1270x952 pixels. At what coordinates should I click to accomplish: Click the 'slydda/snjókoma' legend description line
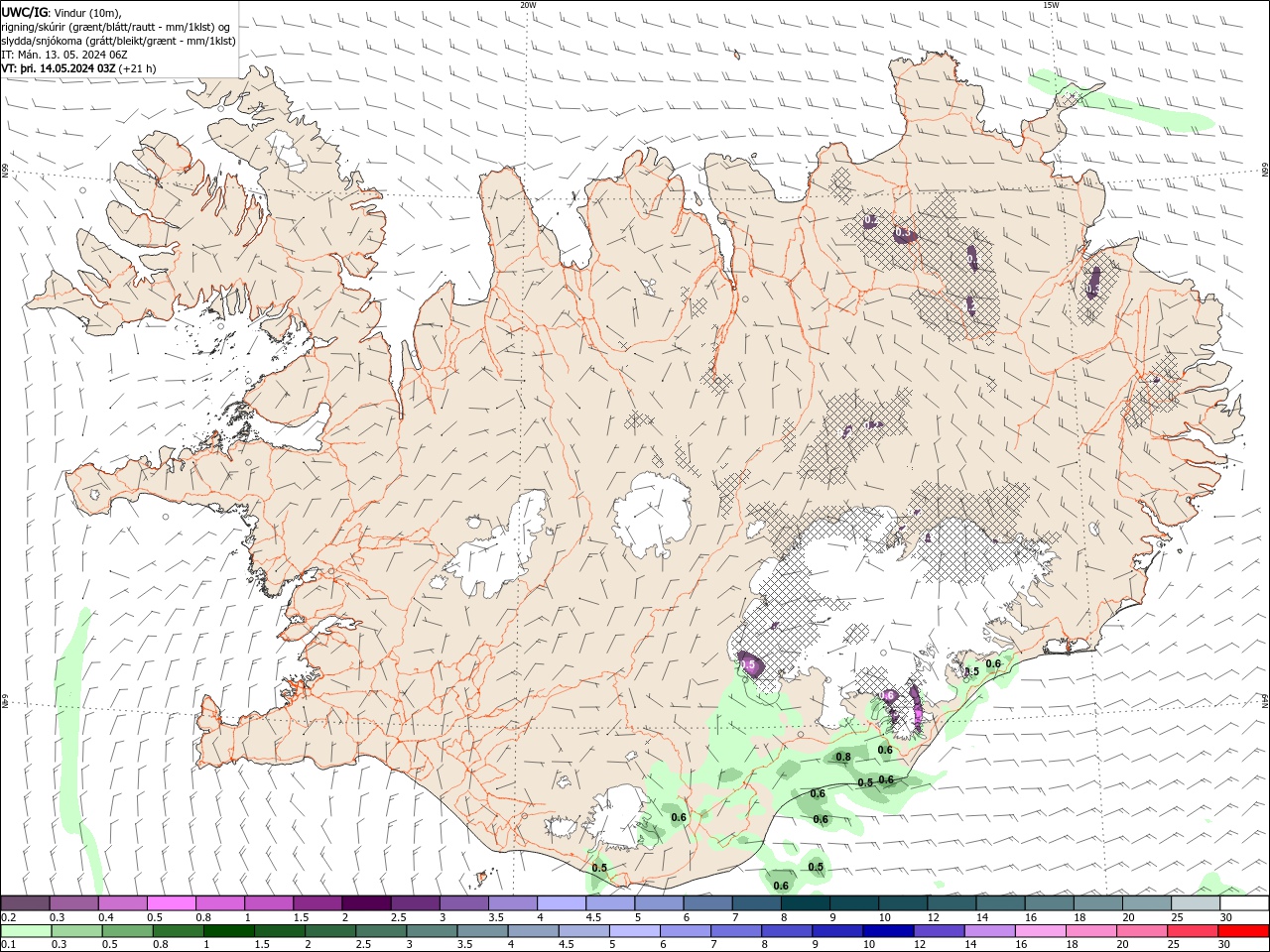point(118,41)
